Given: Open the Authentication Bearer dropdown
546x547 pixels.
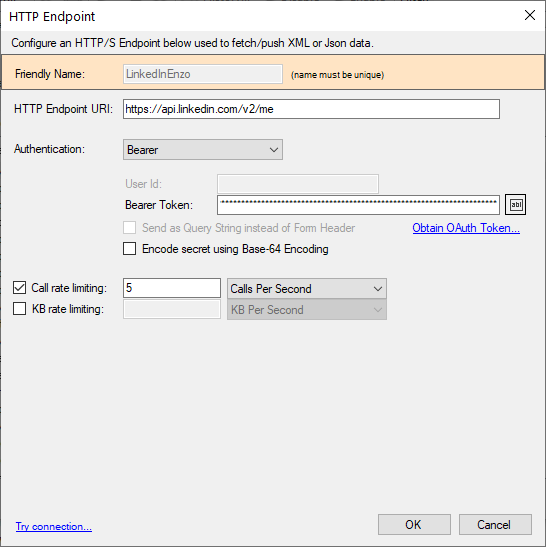Looking at the screenshot, I should [203, 150].
